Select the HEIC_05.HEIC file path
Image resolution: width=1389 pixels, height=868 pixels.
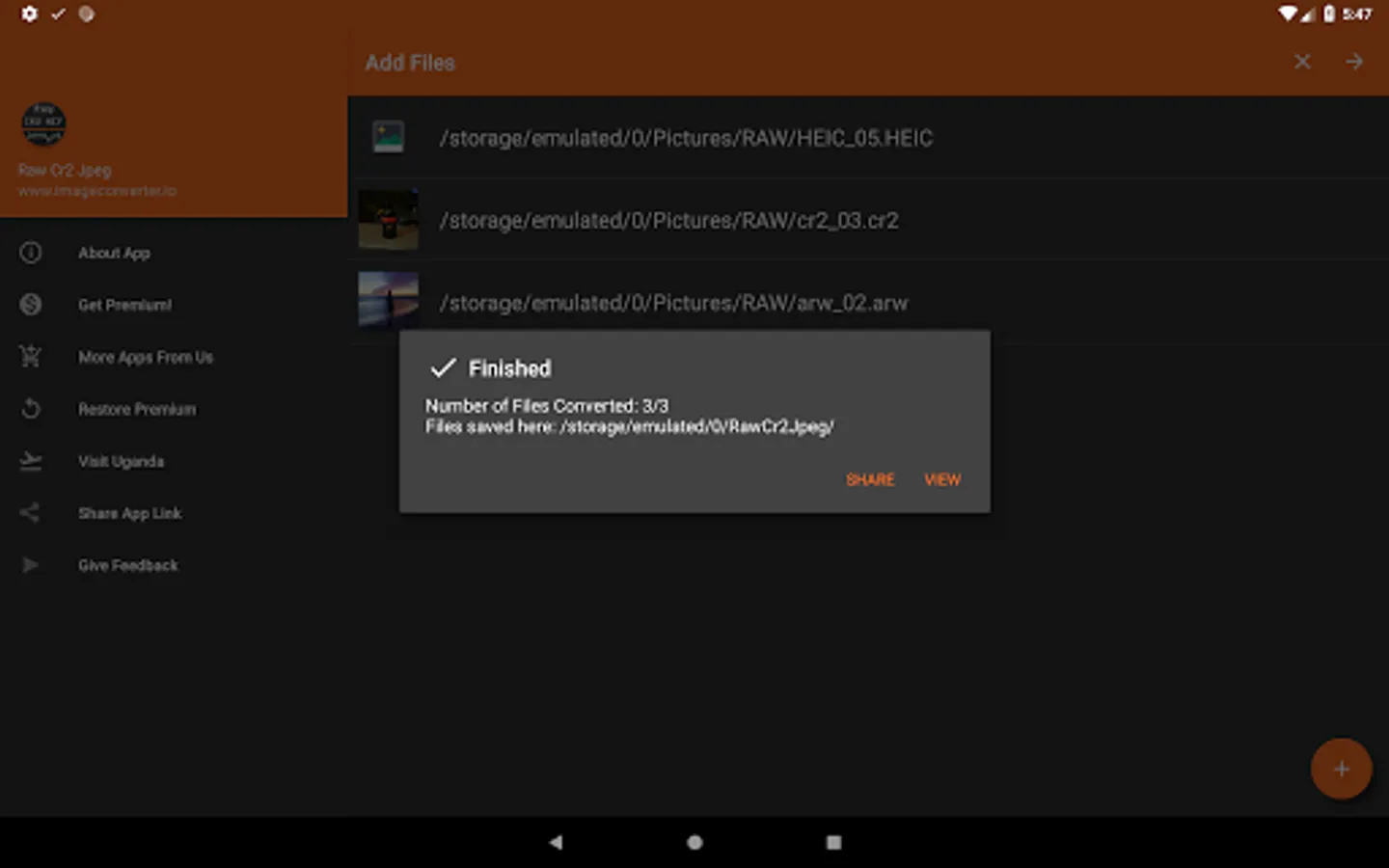click(686, 138)
